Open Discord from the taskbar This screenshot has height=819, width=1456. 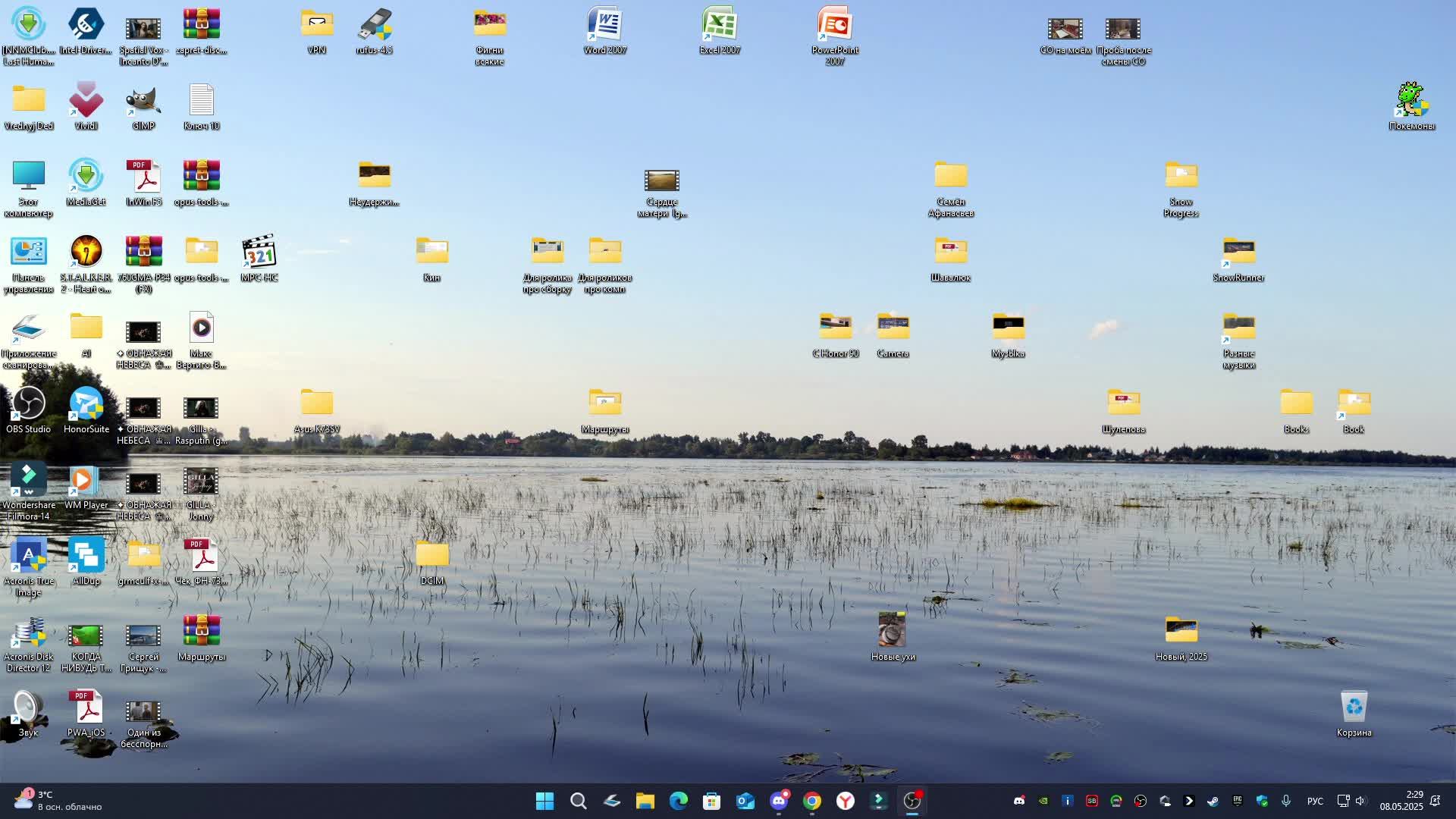coord(778,802)
